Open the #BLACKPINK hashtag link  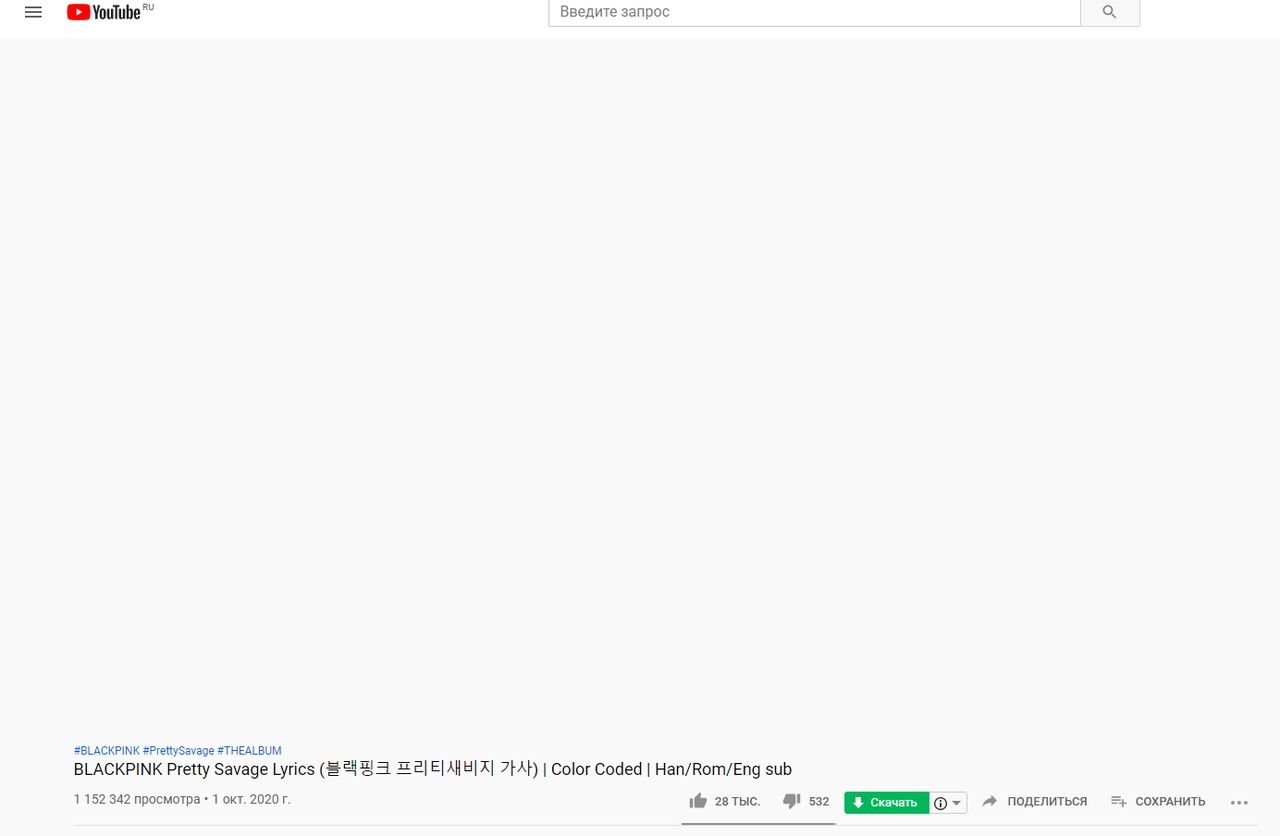click(x=107, y=751)
